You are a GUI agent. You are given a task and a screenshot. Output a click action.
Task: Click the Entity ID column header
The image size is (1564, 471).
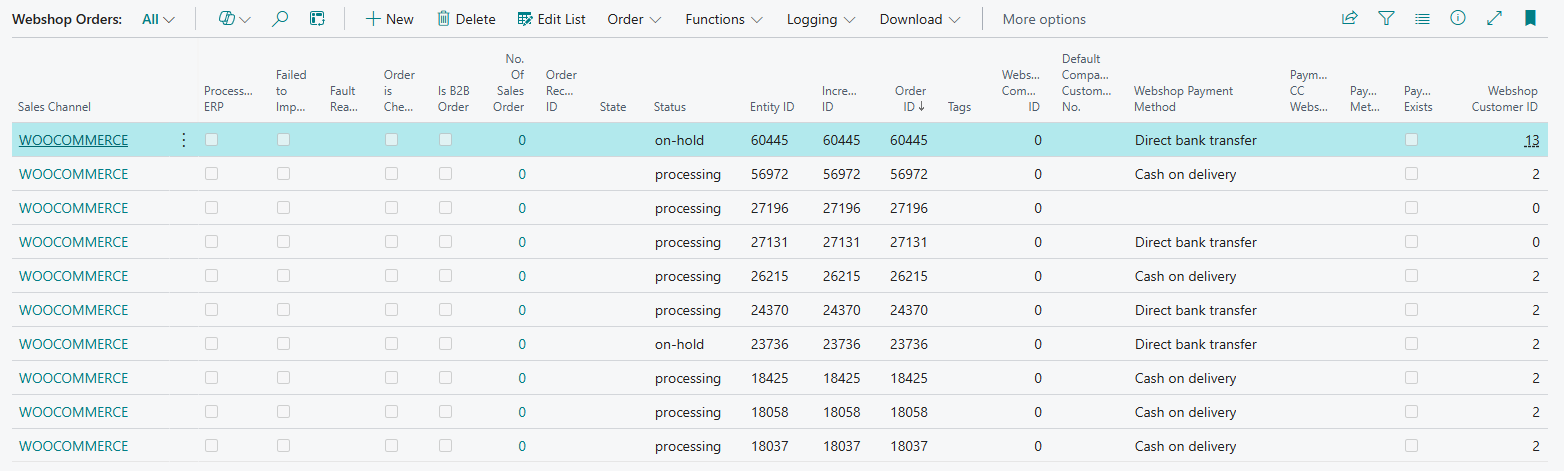pyautogui.click(x=772, y=107)
